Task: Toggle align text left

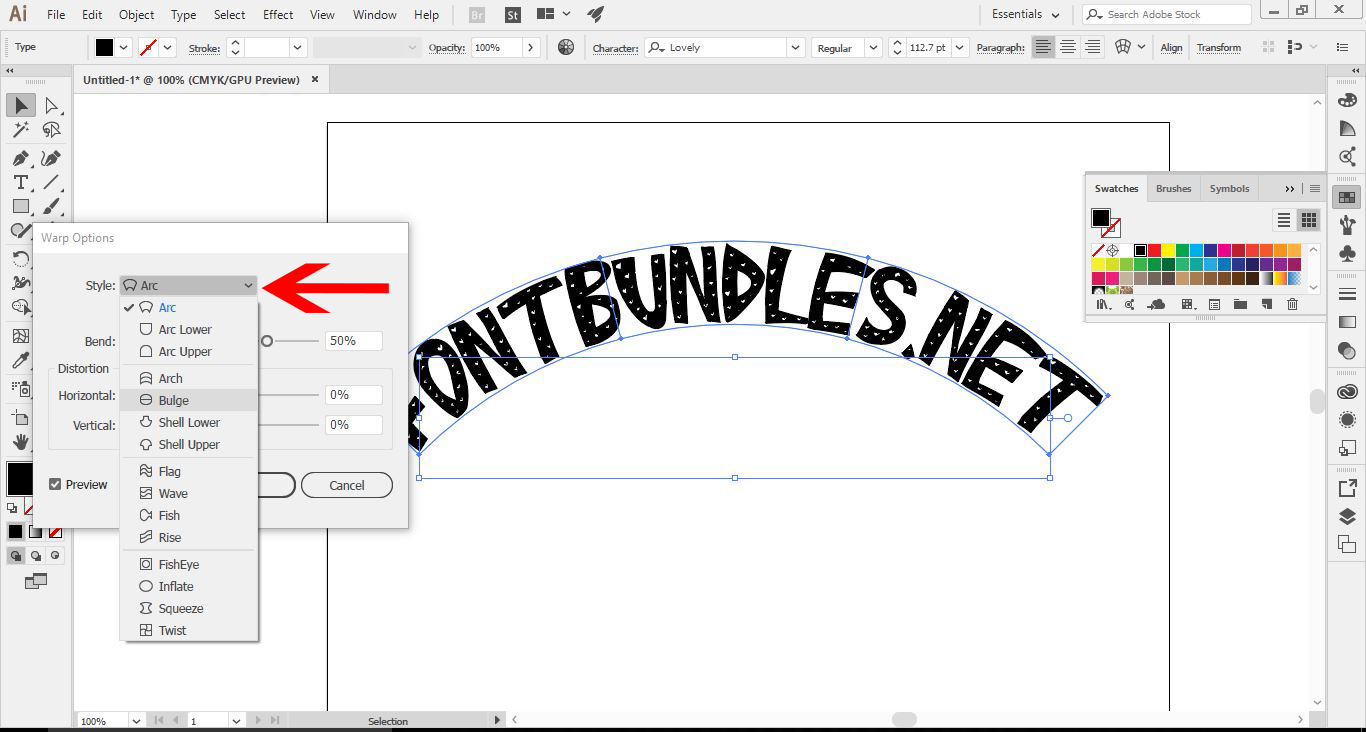Action: (x=1043, y=47)
